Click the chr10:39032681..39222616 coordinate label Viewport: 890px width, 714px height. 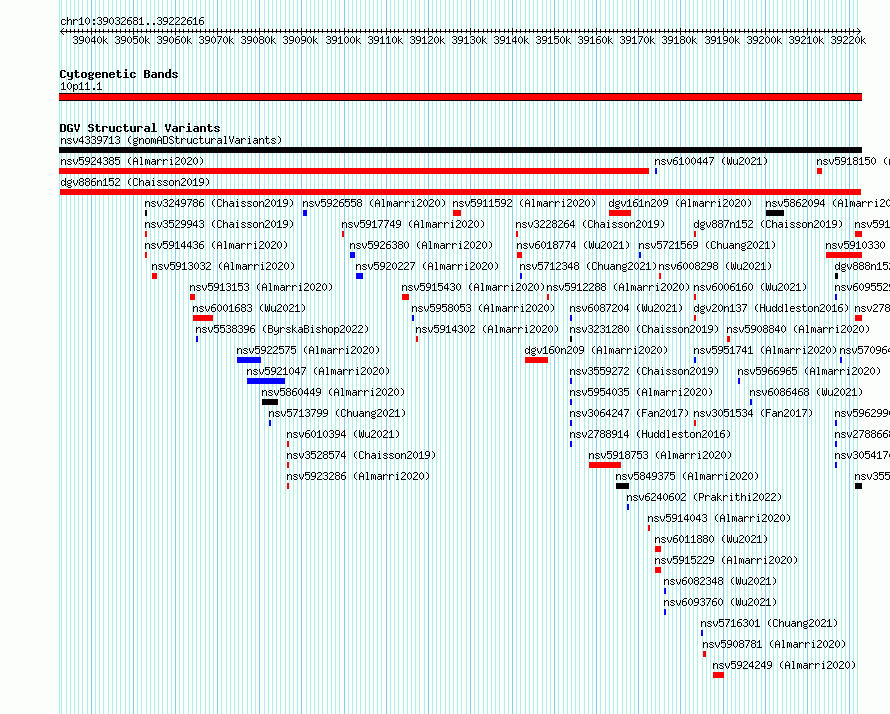[x=132, y=21]
